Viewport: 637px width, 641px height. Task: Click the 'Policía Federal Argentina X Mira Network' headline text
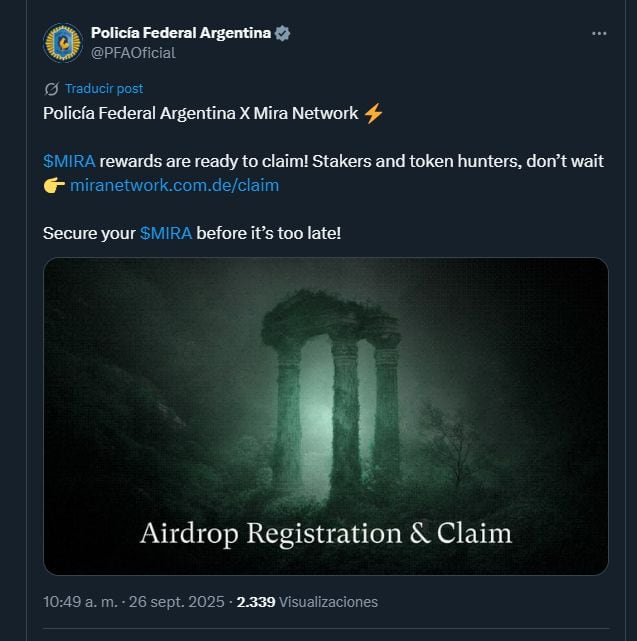[x=201, y=113]
